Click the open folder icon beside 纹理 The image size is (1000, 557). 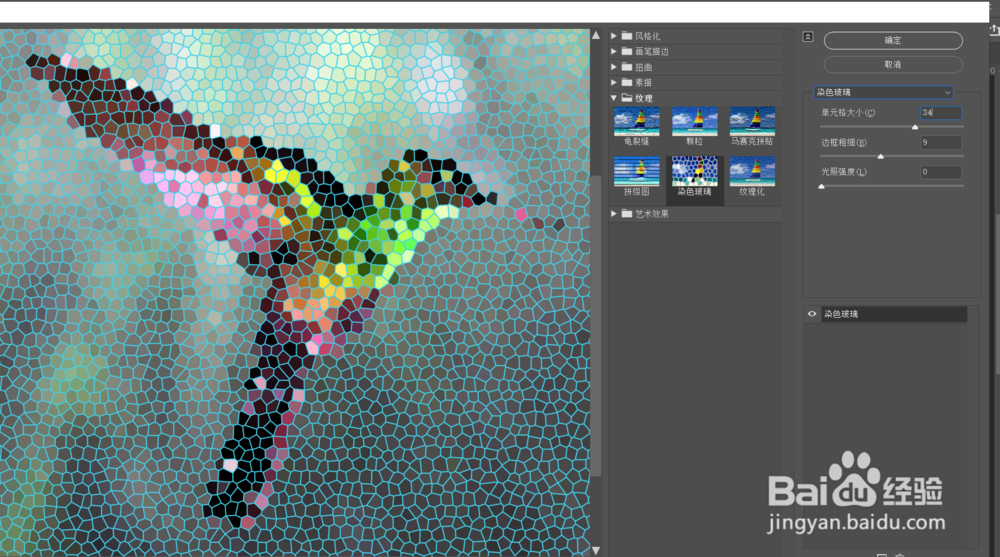coord(627,98)
